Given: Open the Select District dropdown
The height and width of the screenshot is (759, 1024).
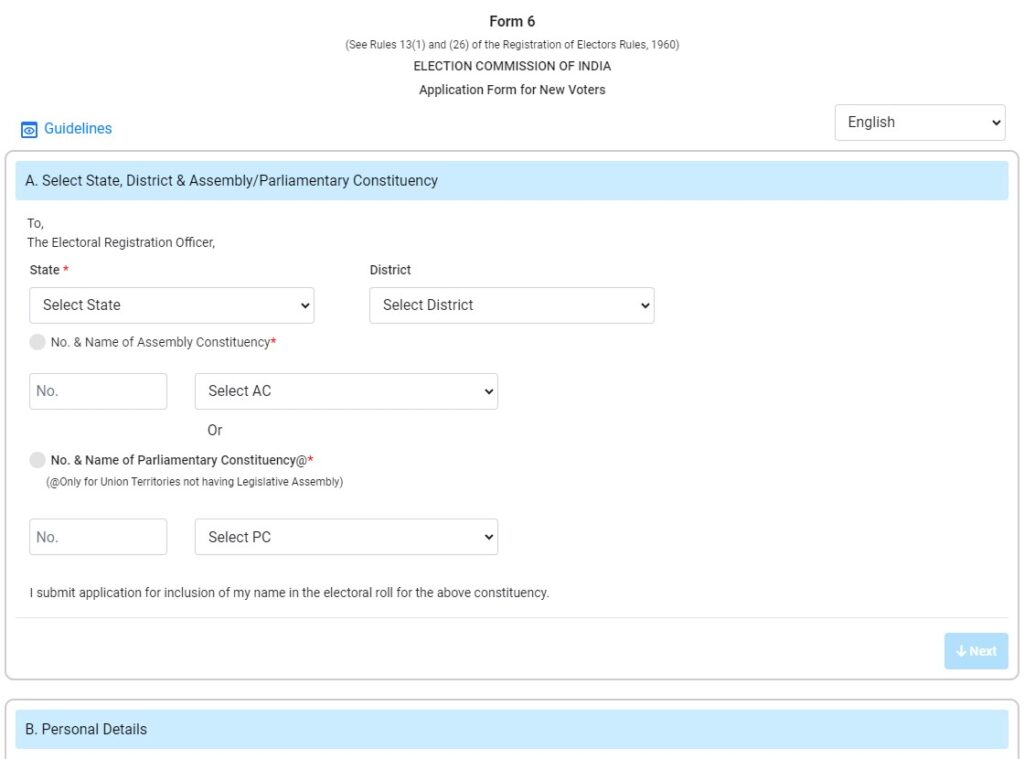Looking at the screenshot, I should click(510, 305).
